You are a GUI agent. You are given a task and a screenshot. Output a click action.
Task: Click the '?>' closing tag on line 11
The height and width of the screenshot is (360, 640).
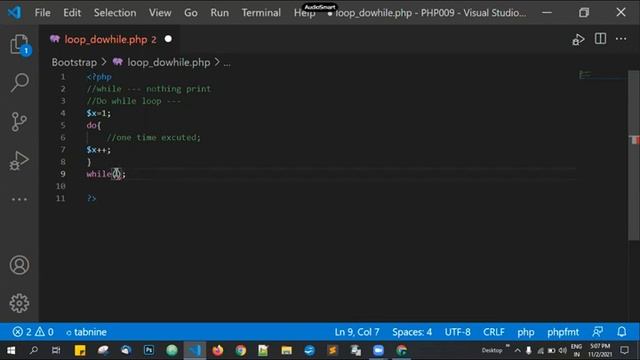coord(91,198)
